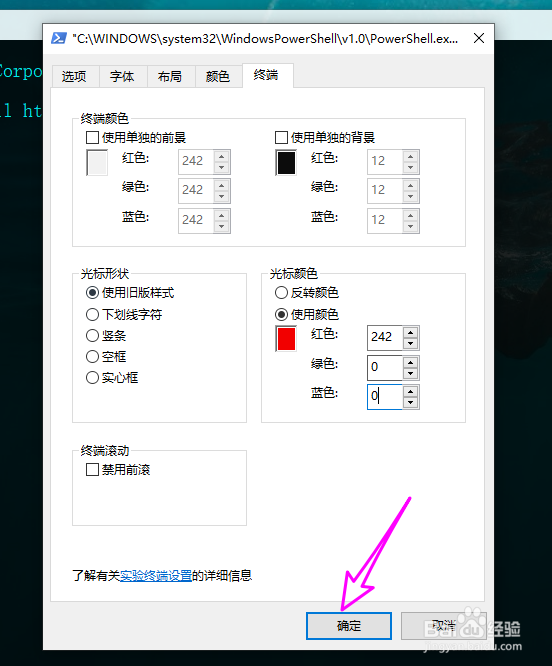Screen dimensions: 552x666
Task: Select 空框 cursor shape
Action: (x=92, y=356)
